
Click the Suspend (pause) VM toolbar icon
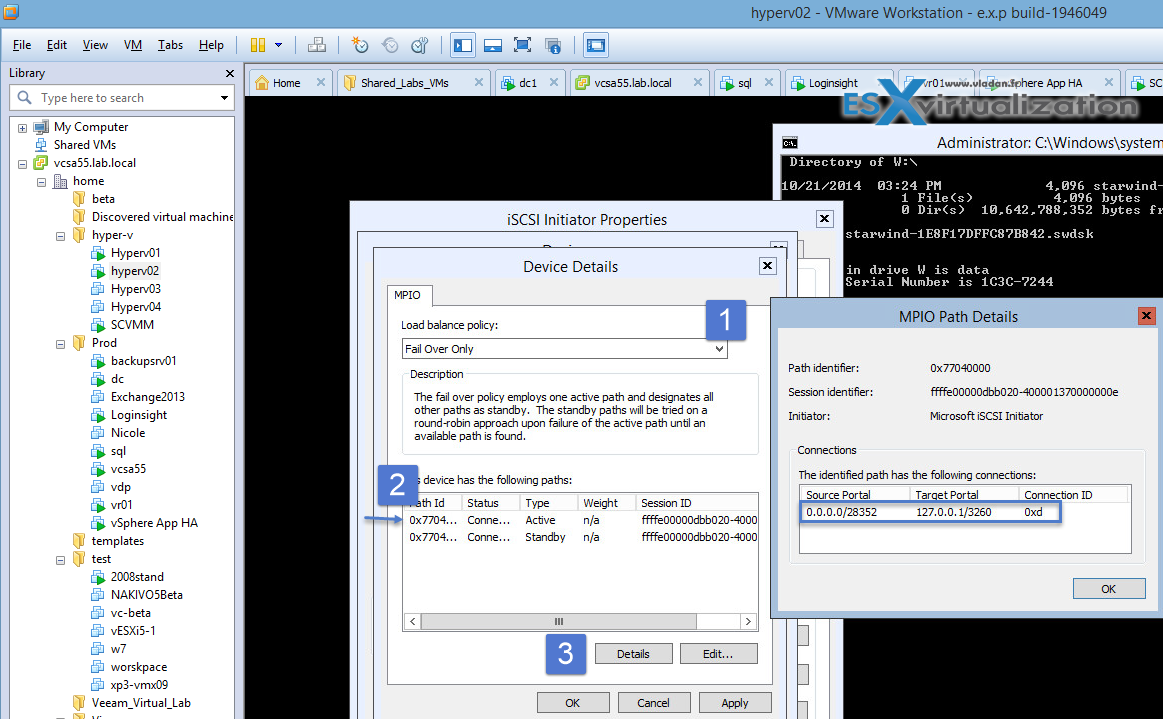coord(257,45)
